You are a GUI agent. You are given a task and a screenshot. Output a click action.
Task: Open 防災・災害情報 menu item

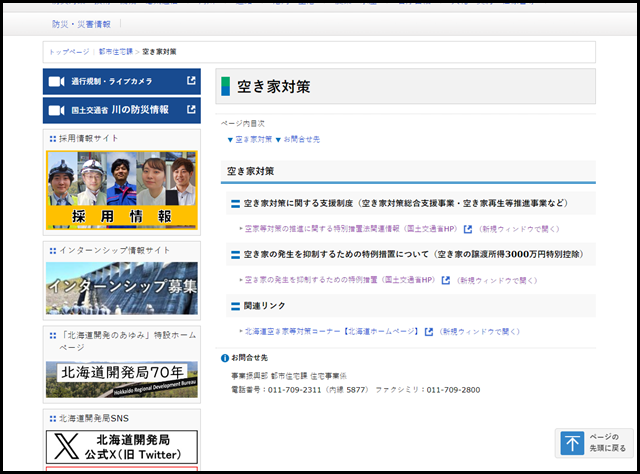(82, 23)
